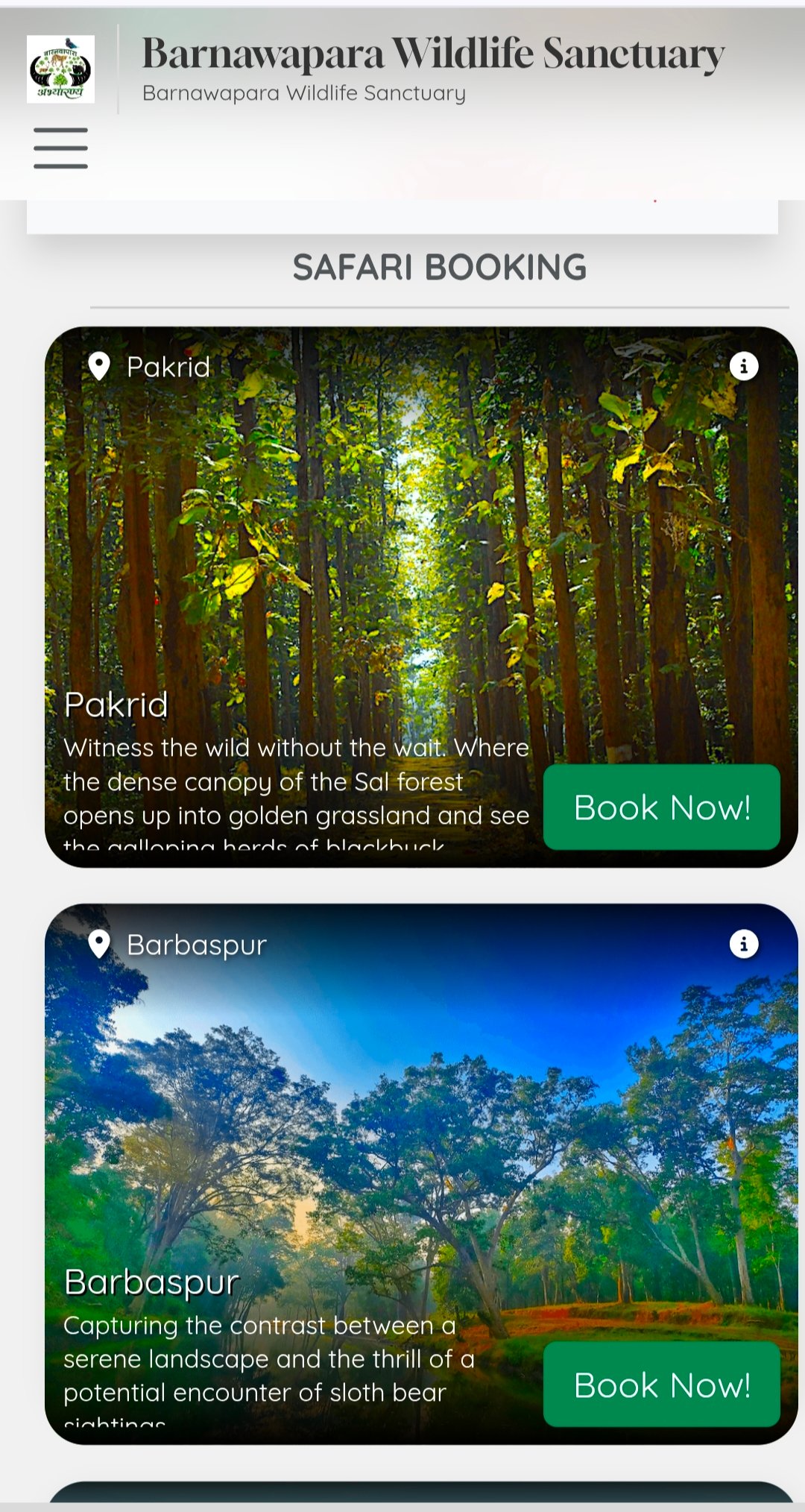Click the SAFARI BOOKING section heading
The height and width of the screenshot is (1512, 805).
(440, 267)
